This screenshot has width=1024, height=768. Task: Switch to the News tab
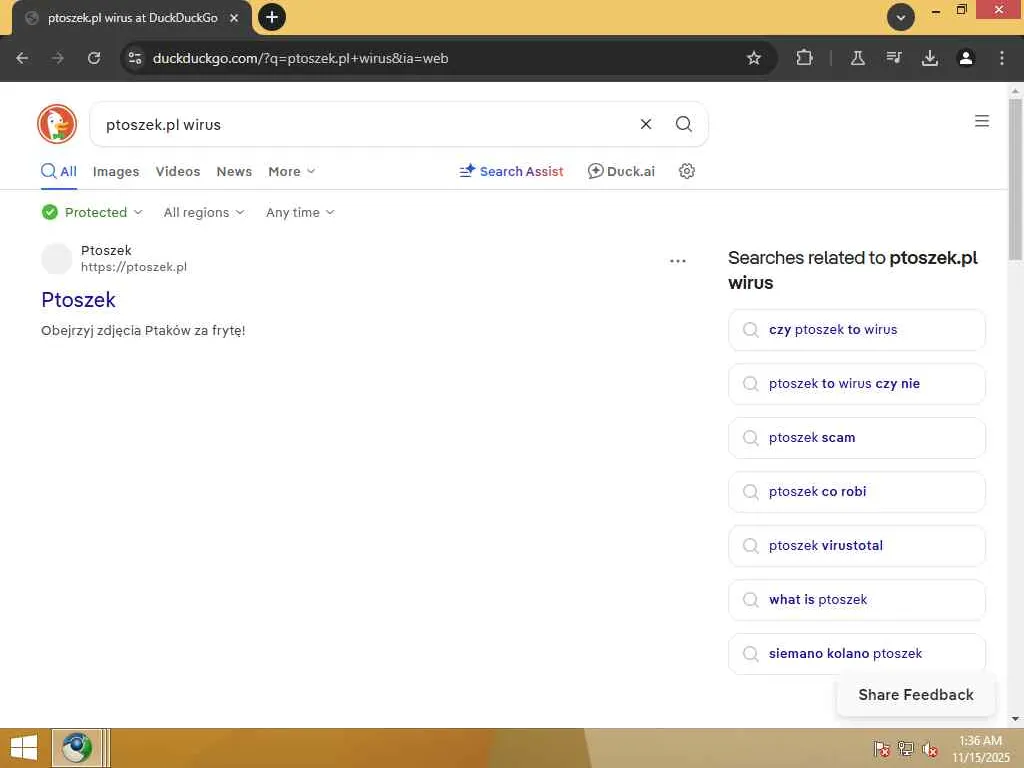(x=234, y=171)
